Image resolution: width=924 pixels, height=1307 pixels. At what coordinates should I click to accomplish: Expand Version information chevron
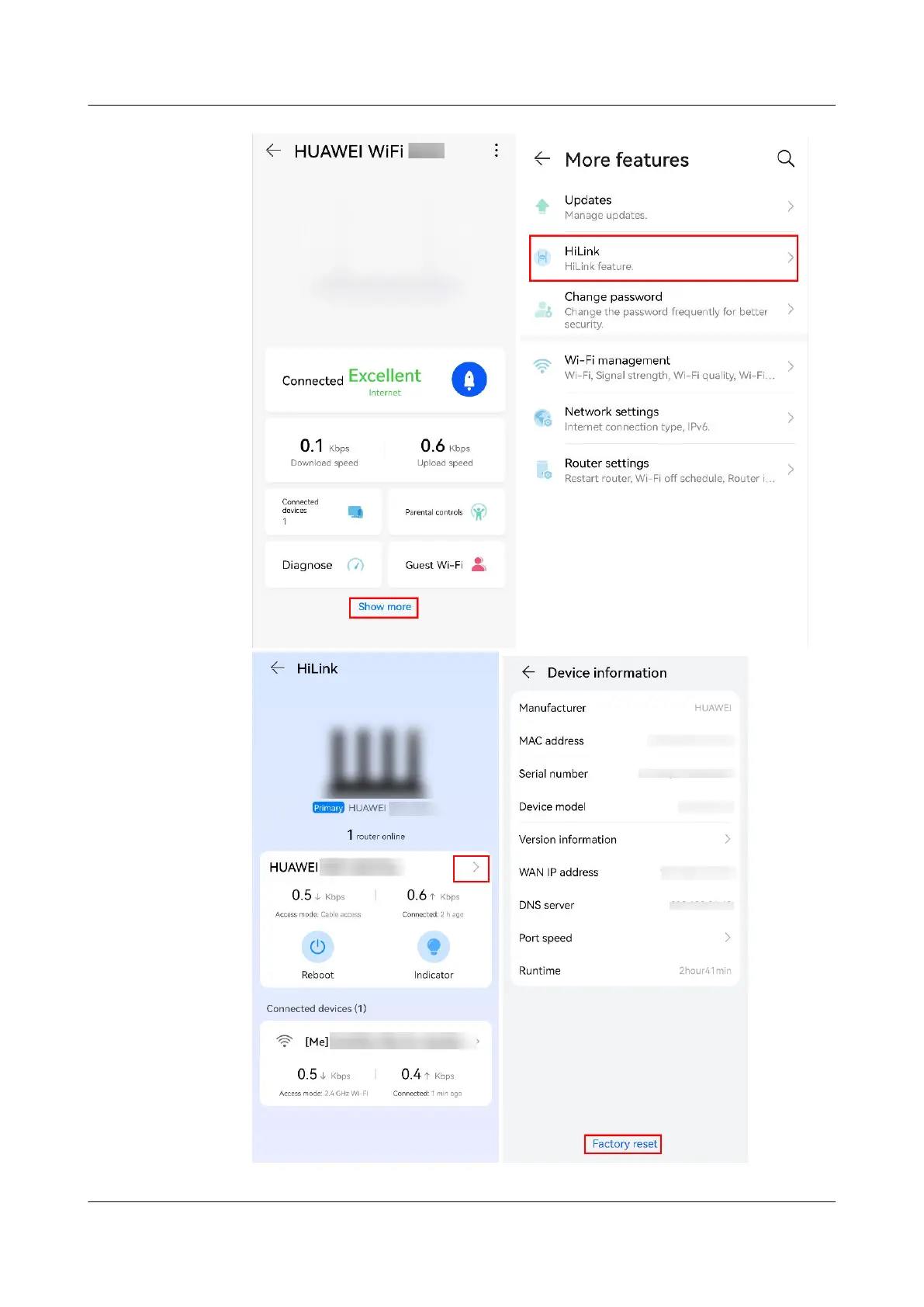(728, 839)
